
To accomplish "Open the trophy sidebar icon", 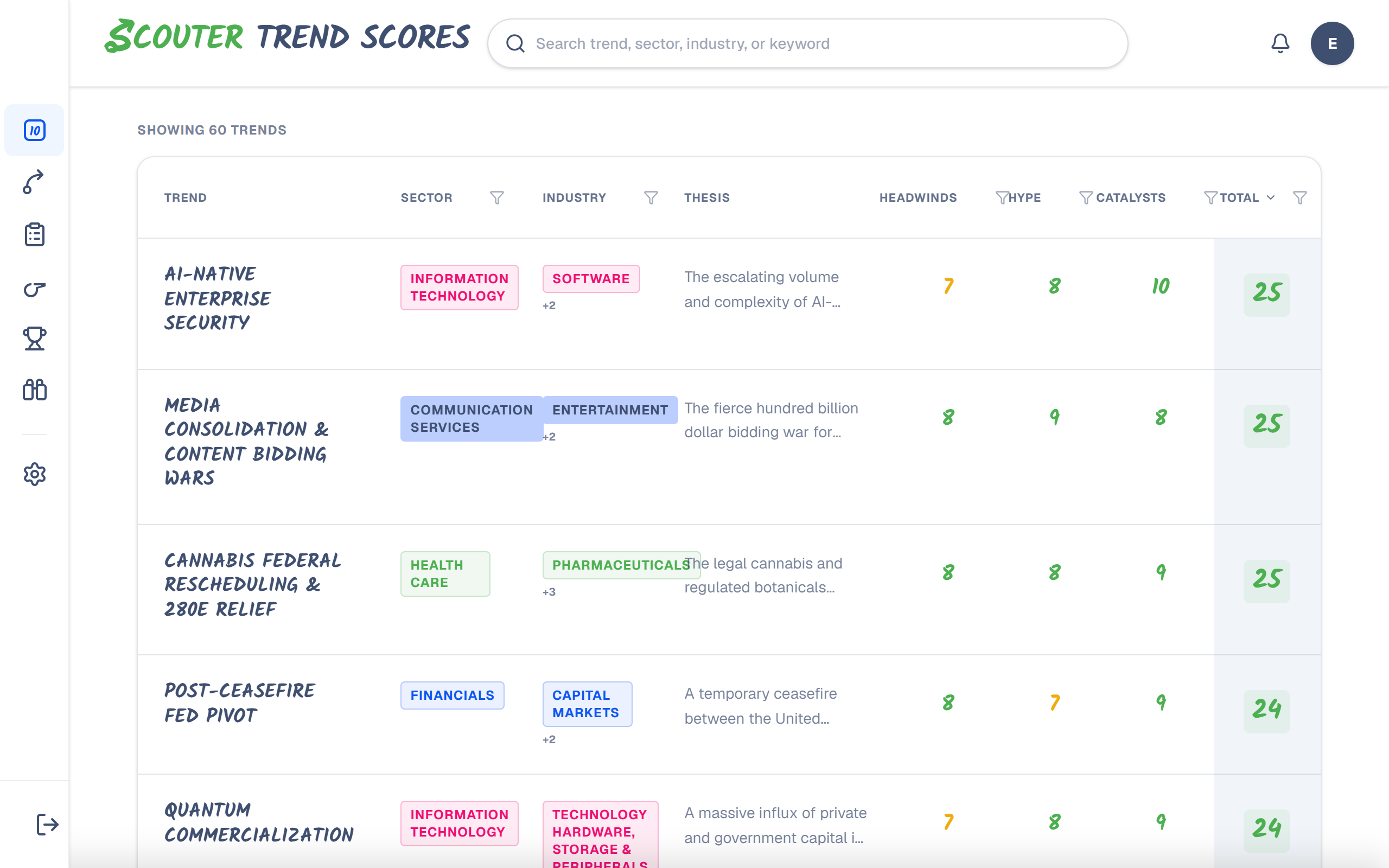I will [x=34, y=338].
